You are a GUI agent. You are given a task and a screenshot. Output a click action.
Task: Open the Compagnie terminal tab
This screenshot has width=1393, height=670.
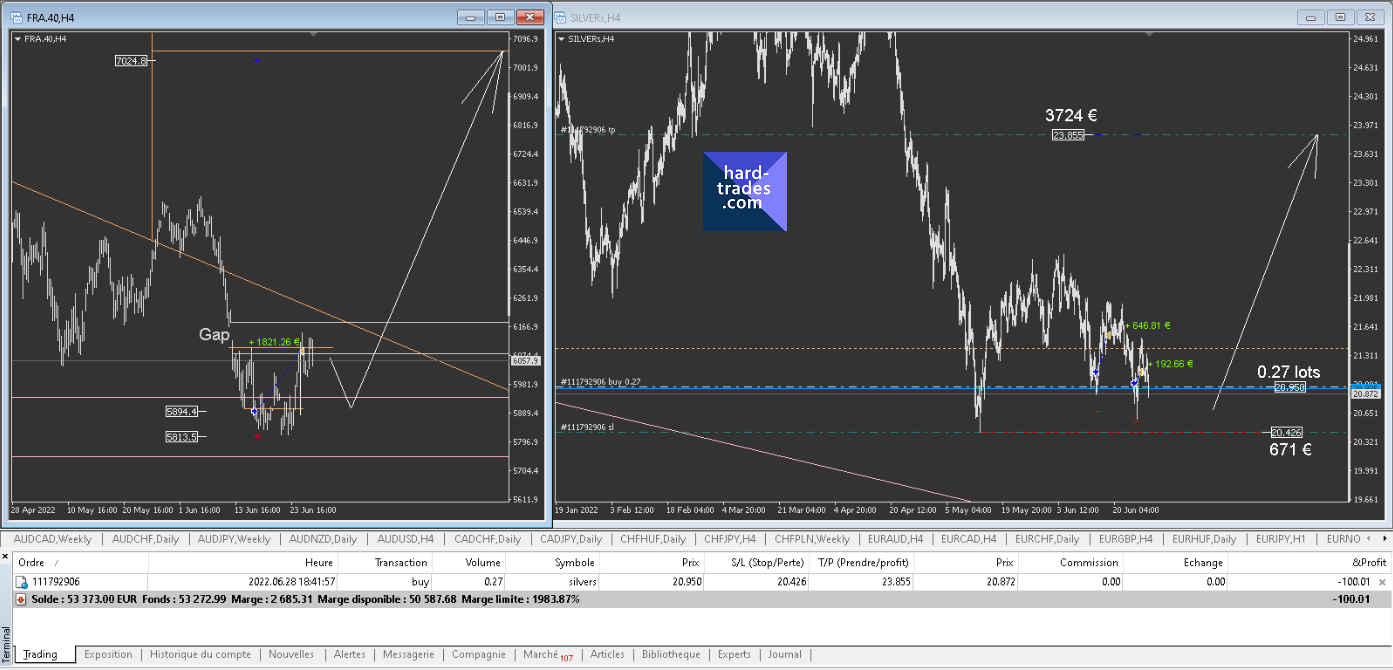[x=478, y=654]
